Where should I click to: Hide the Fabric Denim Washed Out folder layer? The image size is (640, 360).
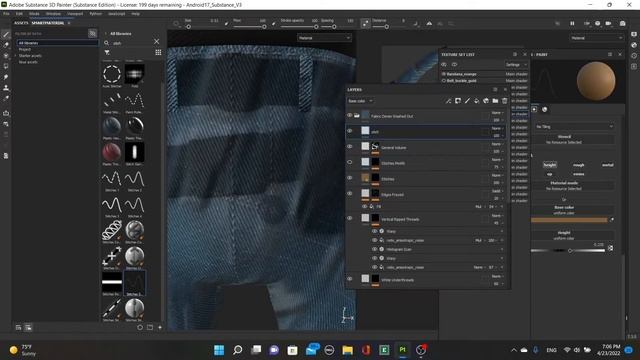tap(349, 116)
